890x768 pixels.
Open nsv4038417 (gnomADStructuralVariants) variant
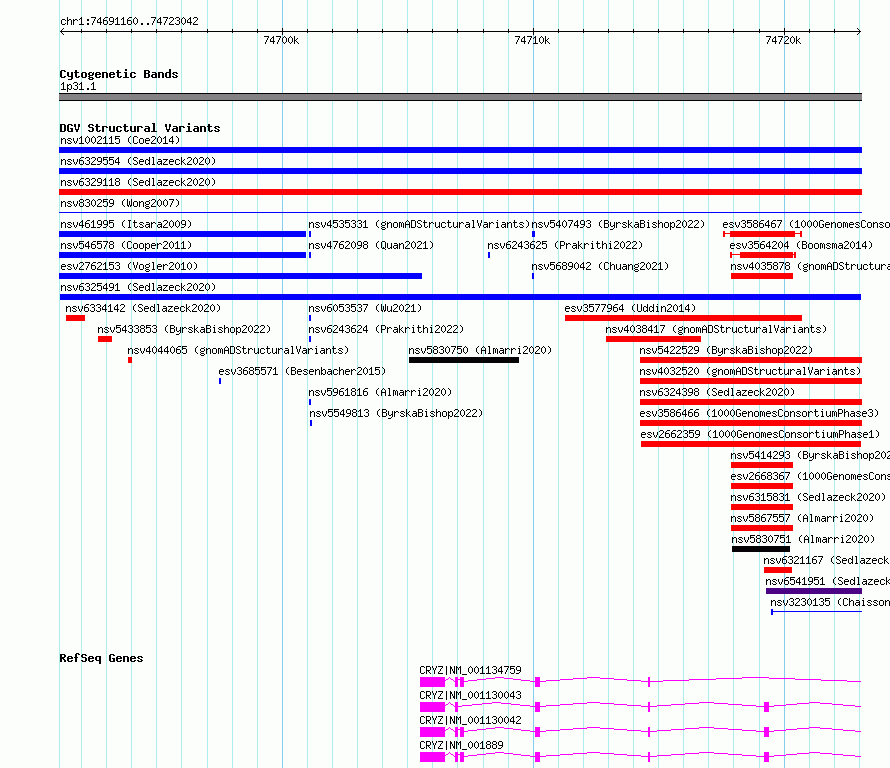(716, 329)
